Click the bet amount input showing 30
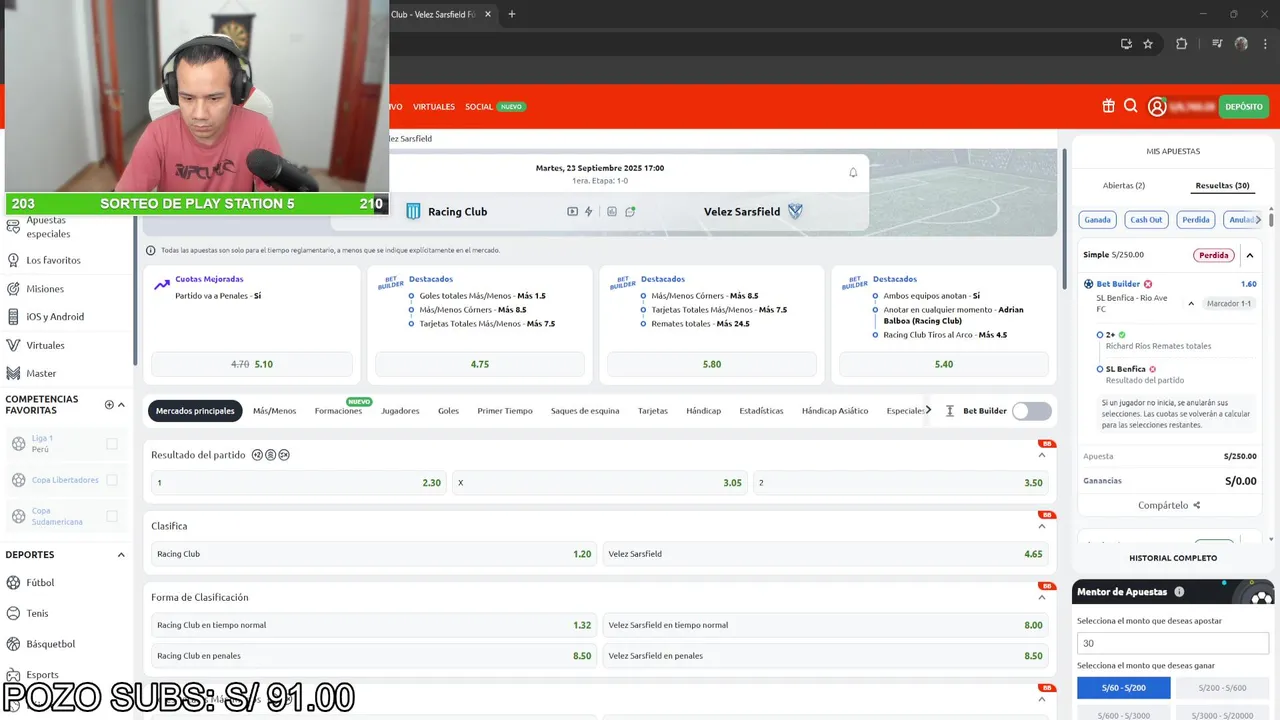 pos(1173,644)
